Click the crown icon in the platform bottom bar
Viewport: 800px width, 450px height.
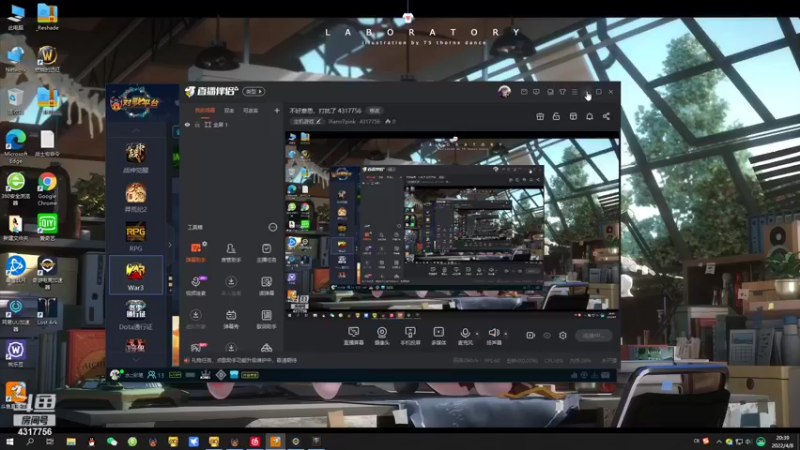205,375
